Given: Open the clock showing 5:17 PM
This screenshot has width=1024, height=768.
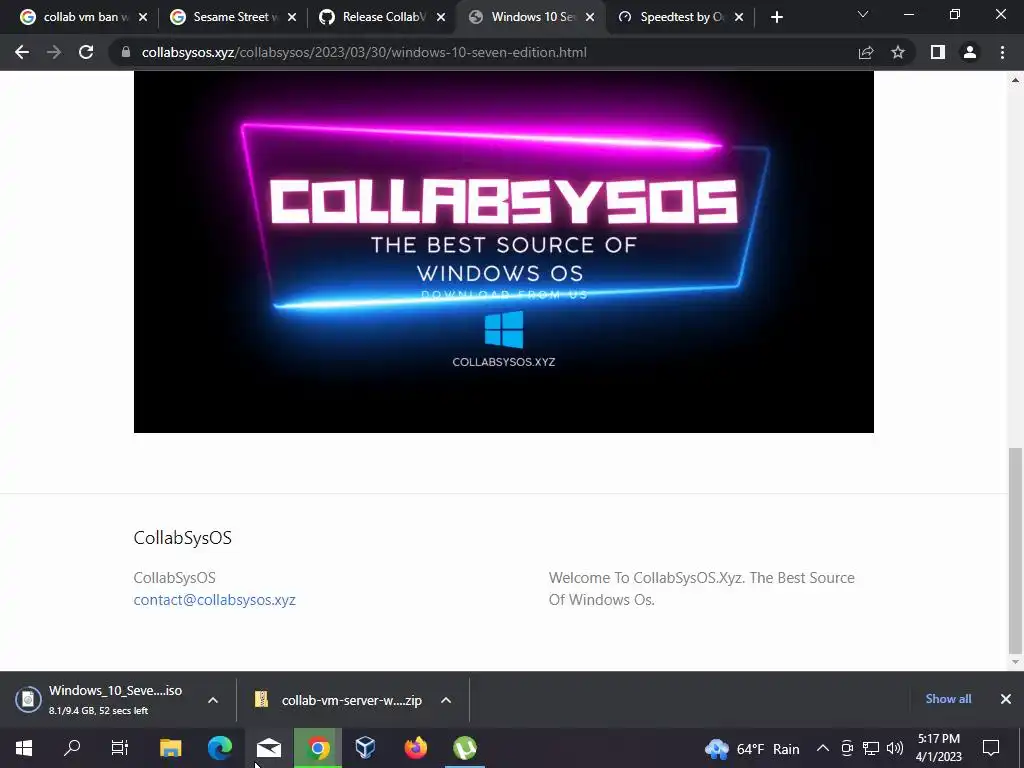Looking at the screenshot, I should point(939,748).
